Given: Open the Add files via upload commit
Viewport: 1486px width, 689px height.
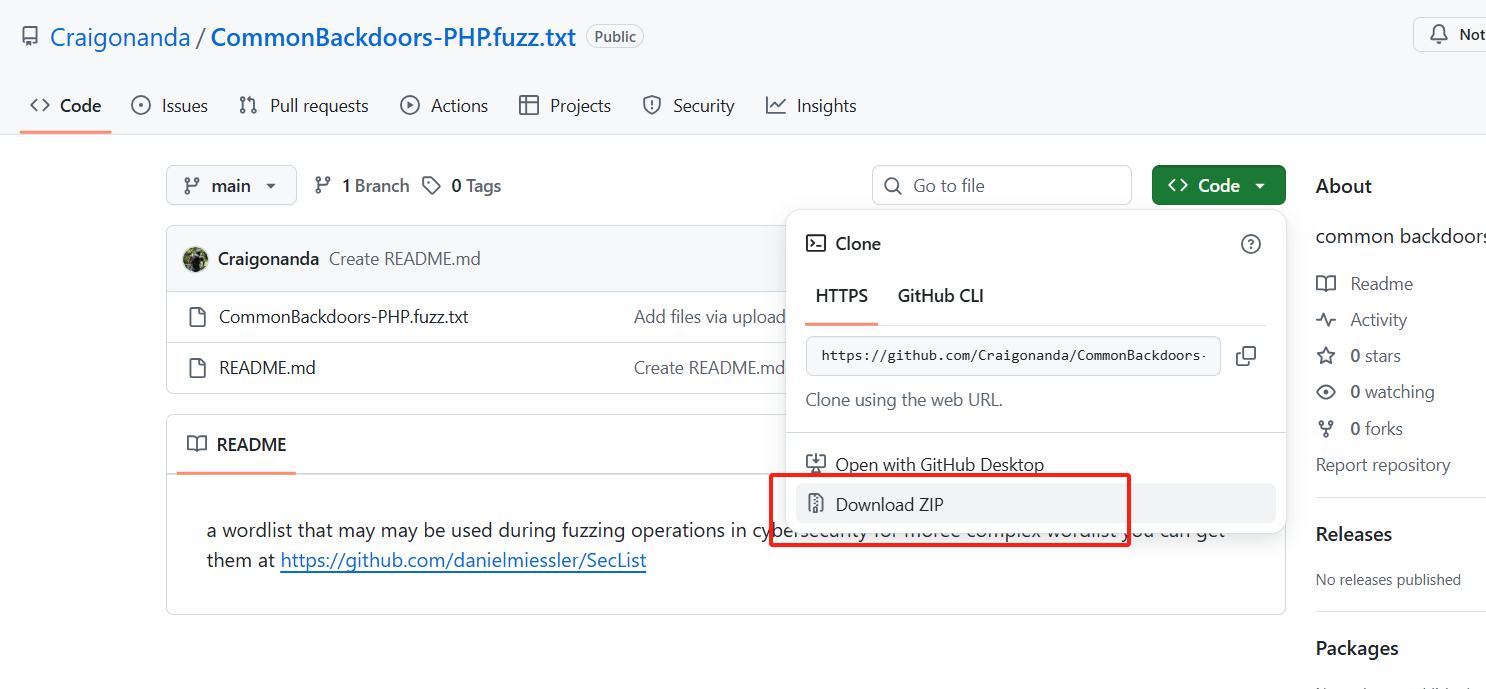Looking at the screenshot, I should (x=709, y=317).
